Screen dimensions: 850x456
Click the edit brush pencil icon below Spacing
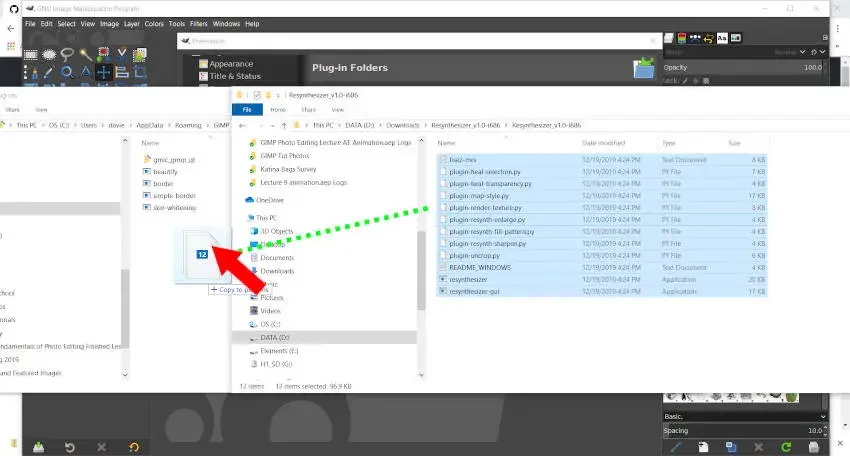(x=675, y=447)
